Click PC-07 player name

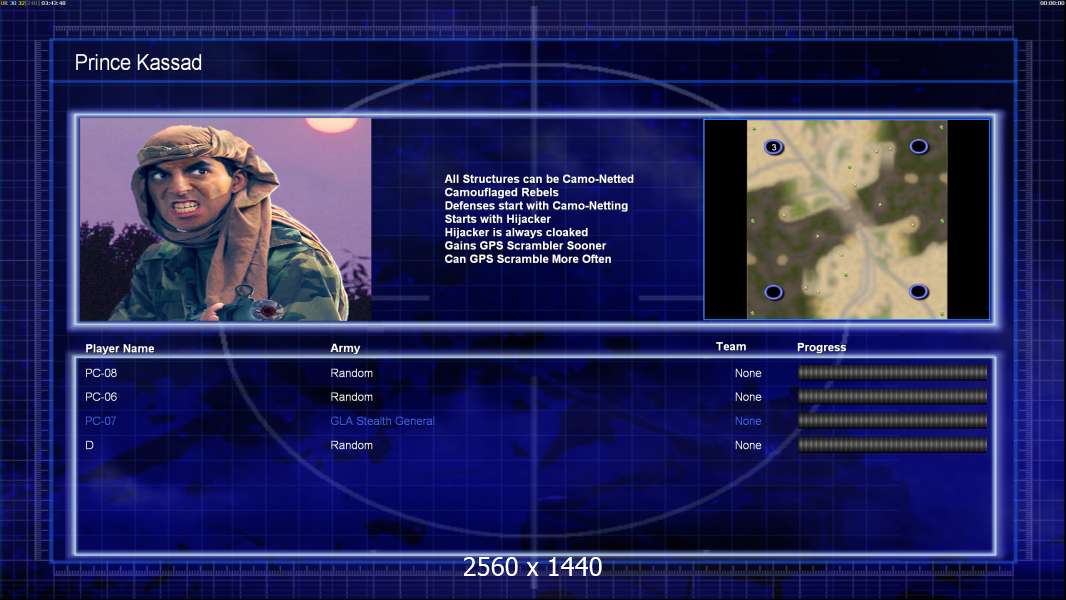click(x=101, y=421)
